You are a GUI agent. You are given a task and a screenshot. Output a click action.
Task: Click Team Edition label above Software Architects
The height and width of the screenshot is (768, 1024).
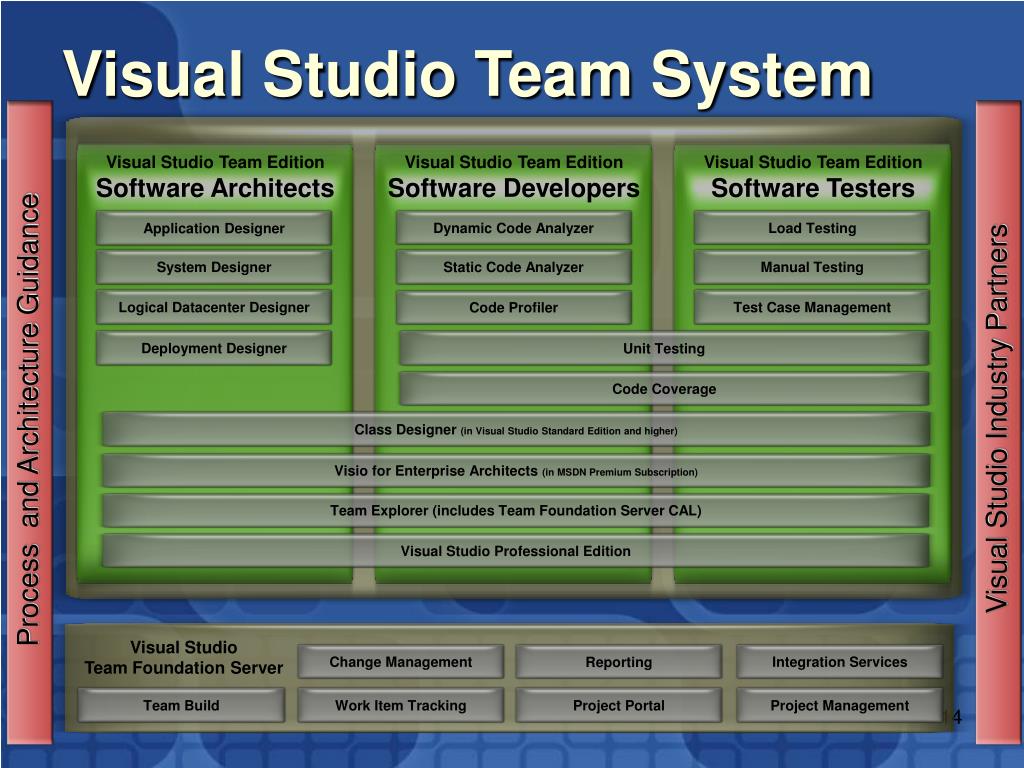click(215, 162)
